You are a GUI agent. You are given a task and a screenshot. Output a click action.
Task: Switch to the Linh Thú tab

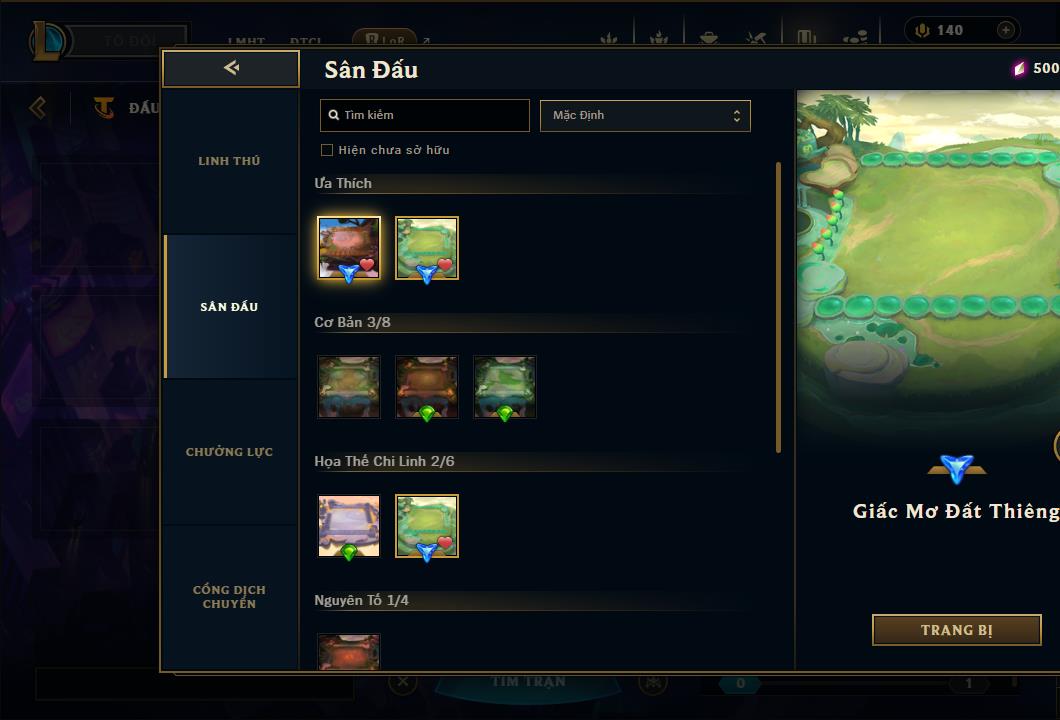(x=230, y=161)
